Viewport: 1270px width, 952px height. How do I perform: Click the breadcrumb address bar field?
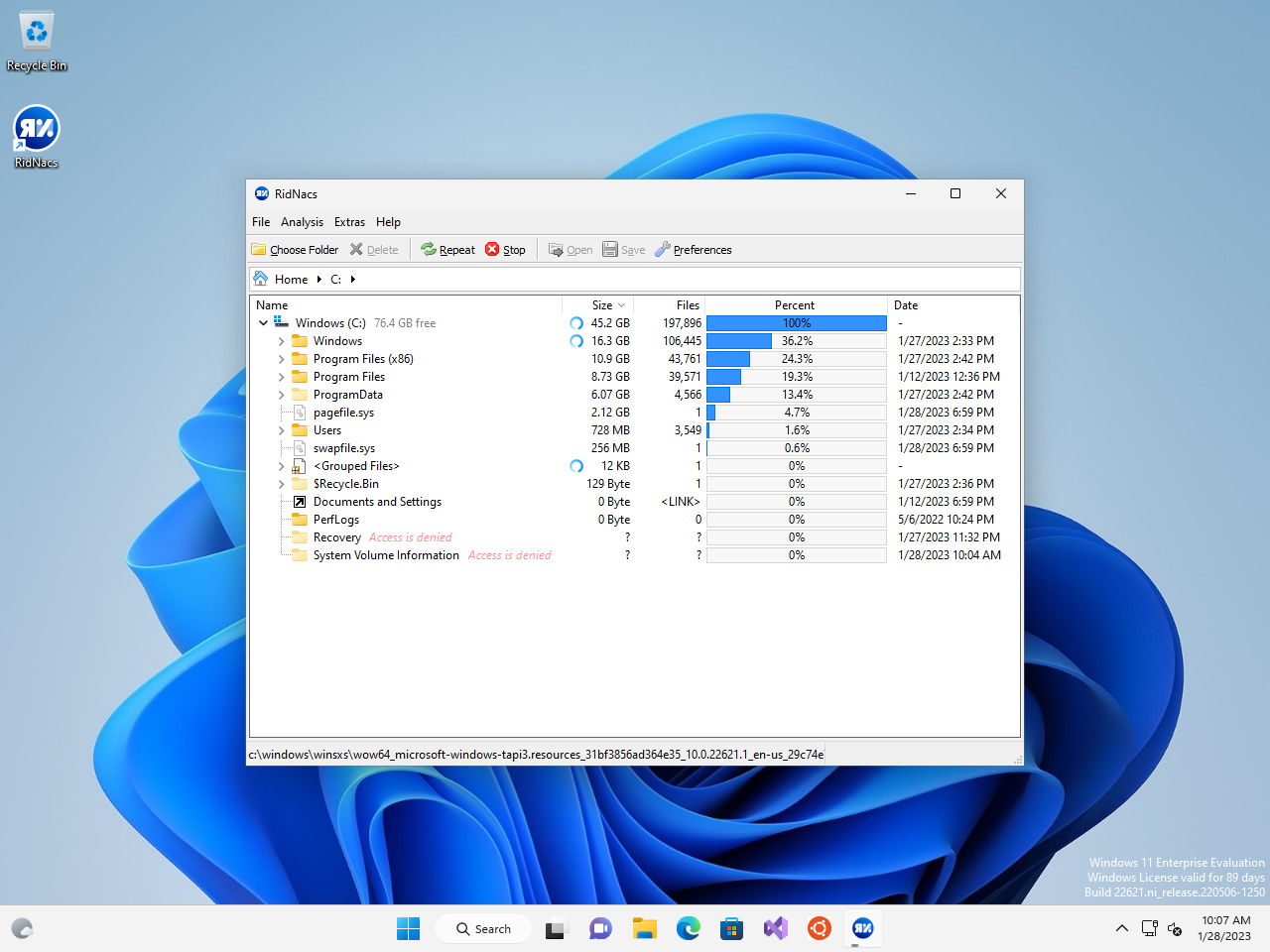tap(635, 279)
